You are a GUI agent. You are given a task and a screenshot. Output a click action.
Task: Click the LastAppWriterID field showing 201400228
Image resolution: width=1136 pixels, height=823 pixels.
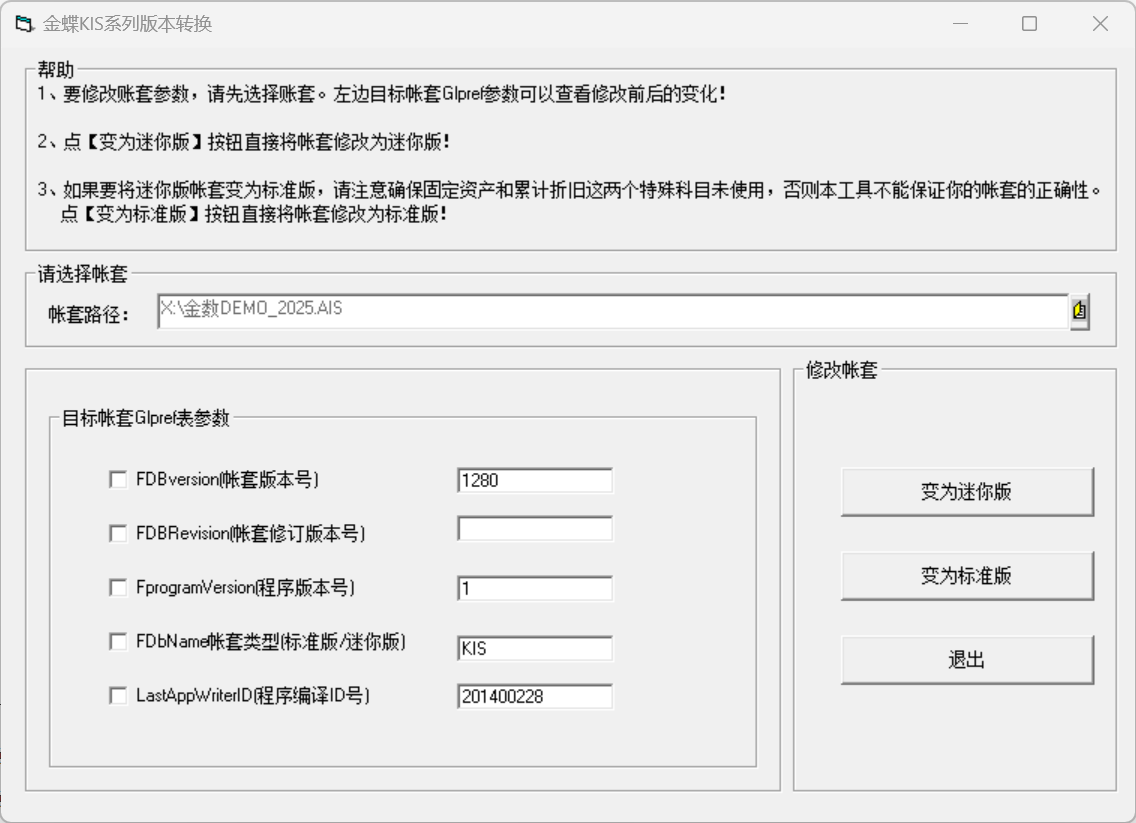[x=535, y=696]
